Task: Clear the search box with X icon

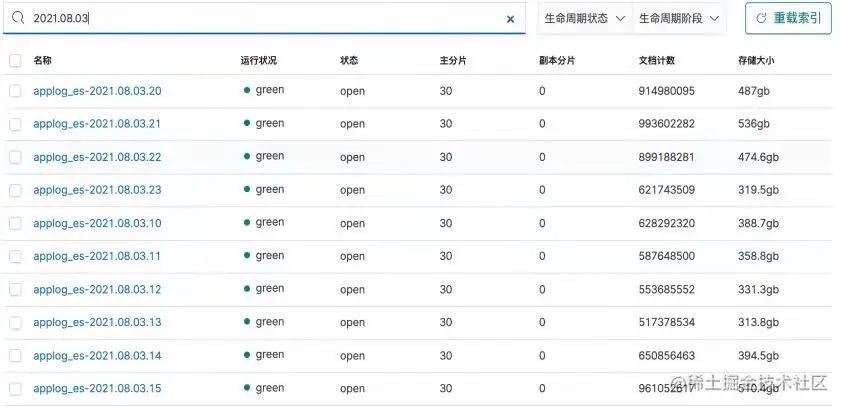Action: tap(510, 18)
